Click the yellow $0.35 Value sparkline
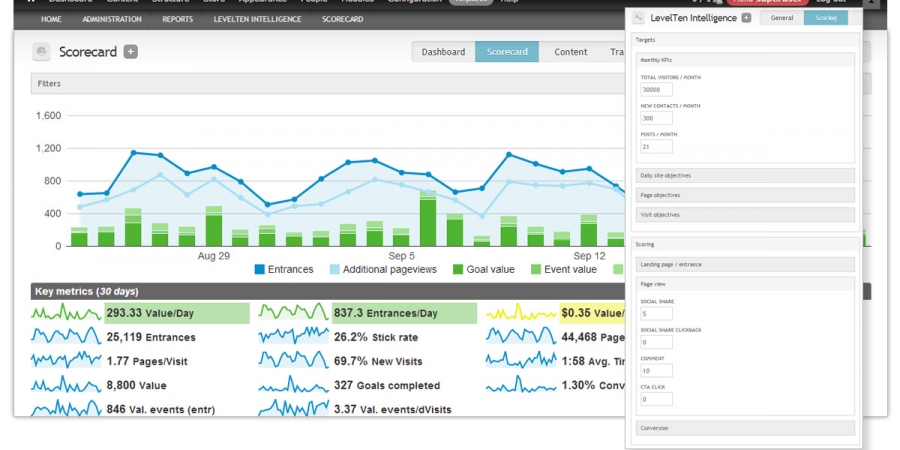900x450 pixels. point(521,313)
